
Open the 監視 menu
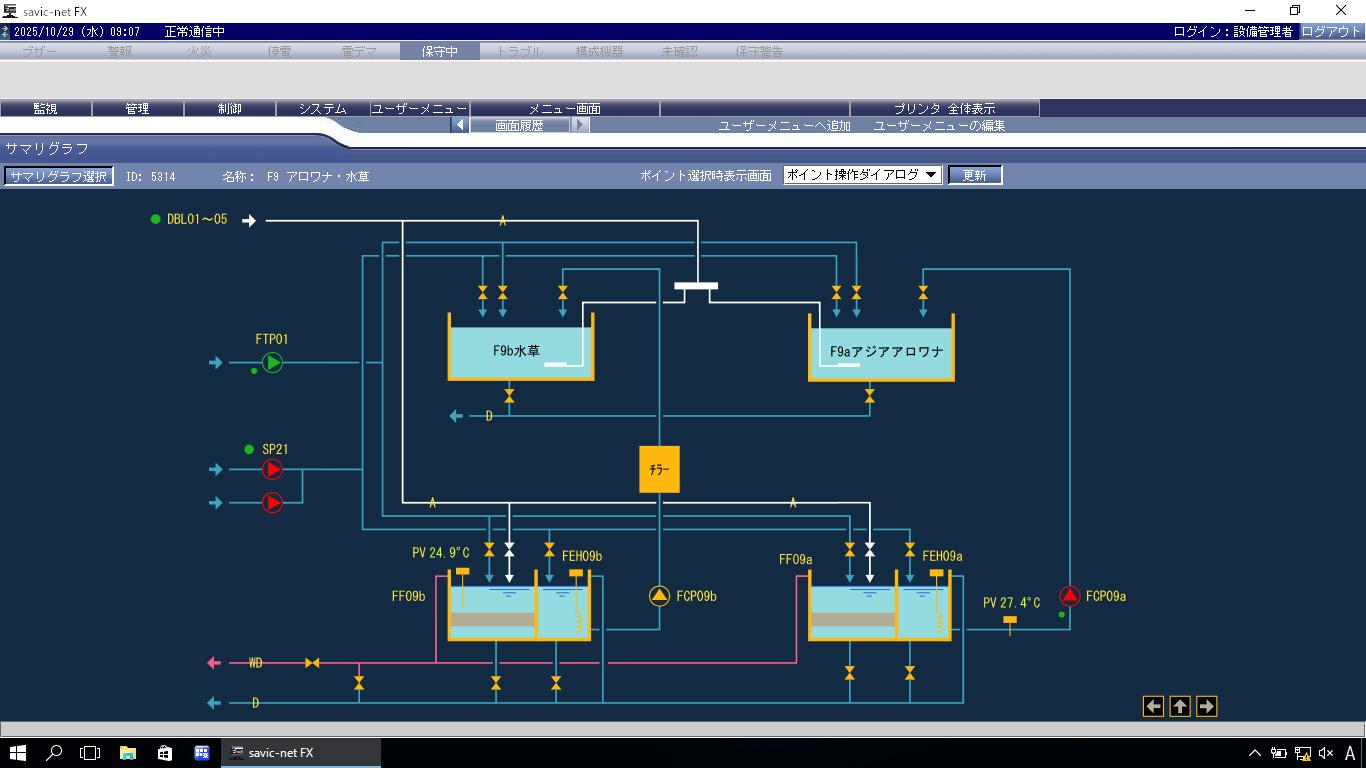coord(46,108)
